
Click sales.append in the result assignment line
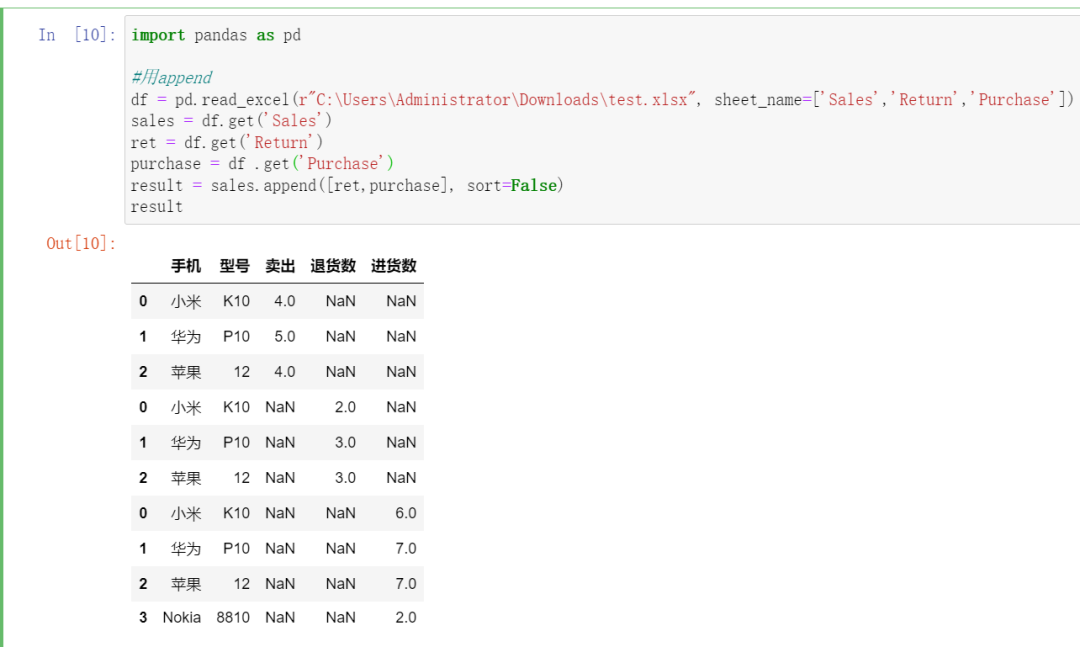click(264, 185)
